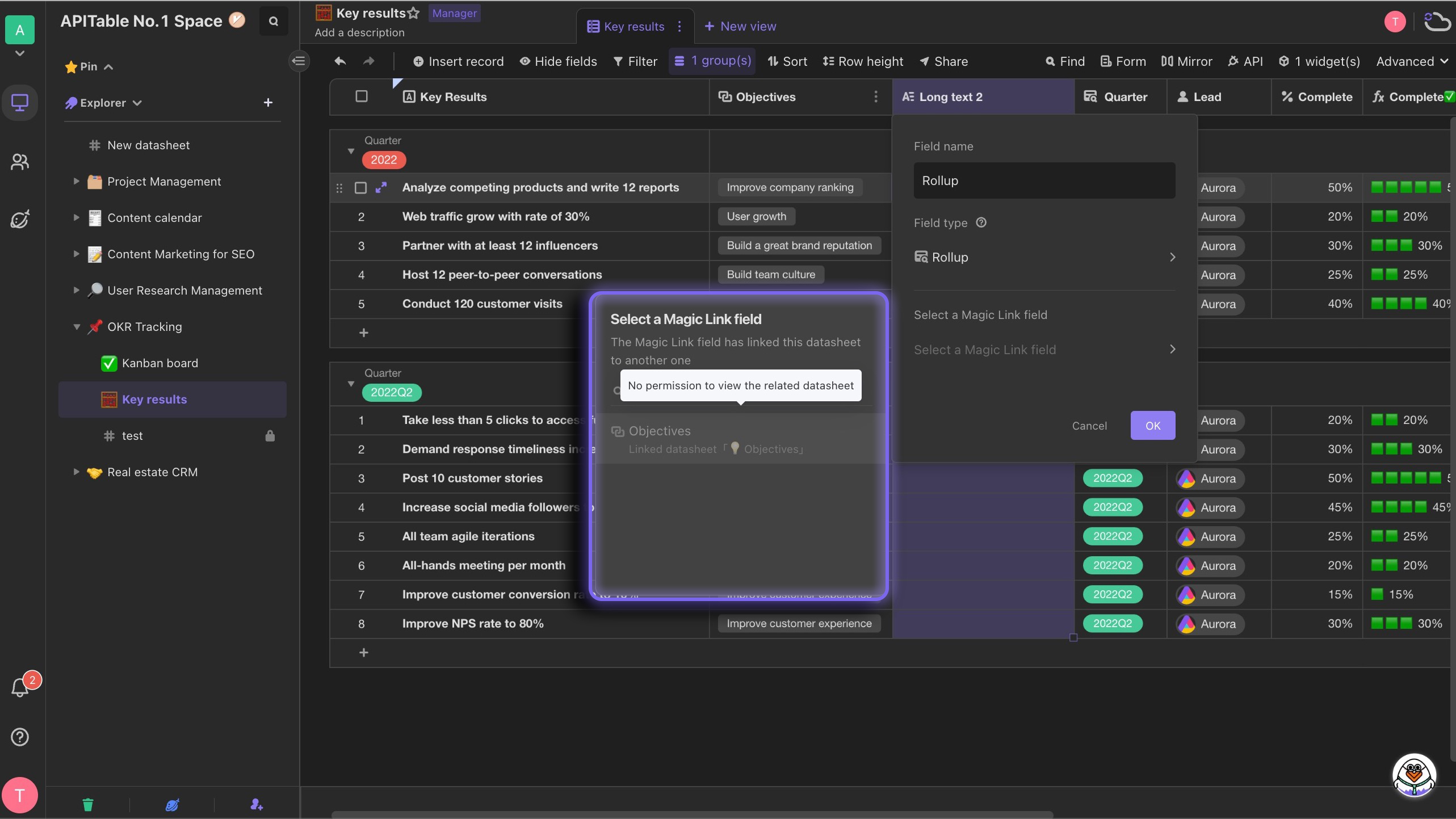Grab the row drag handle on first record
This screenshot has height=819, width=1456.
[x=339, y=187]
